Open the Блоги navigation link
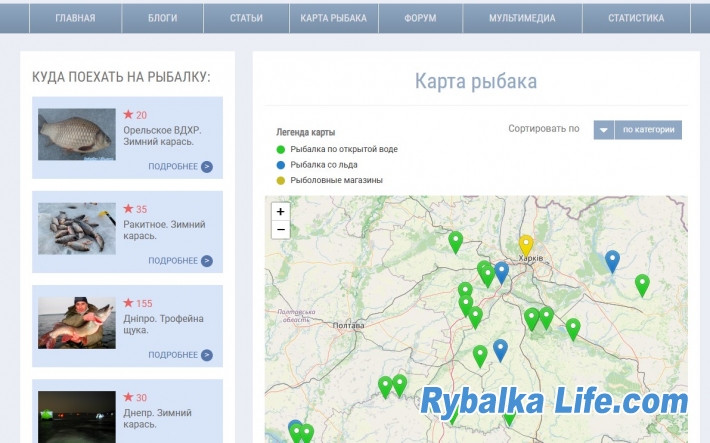Viewport: 710px width, 443px height. 163,18
